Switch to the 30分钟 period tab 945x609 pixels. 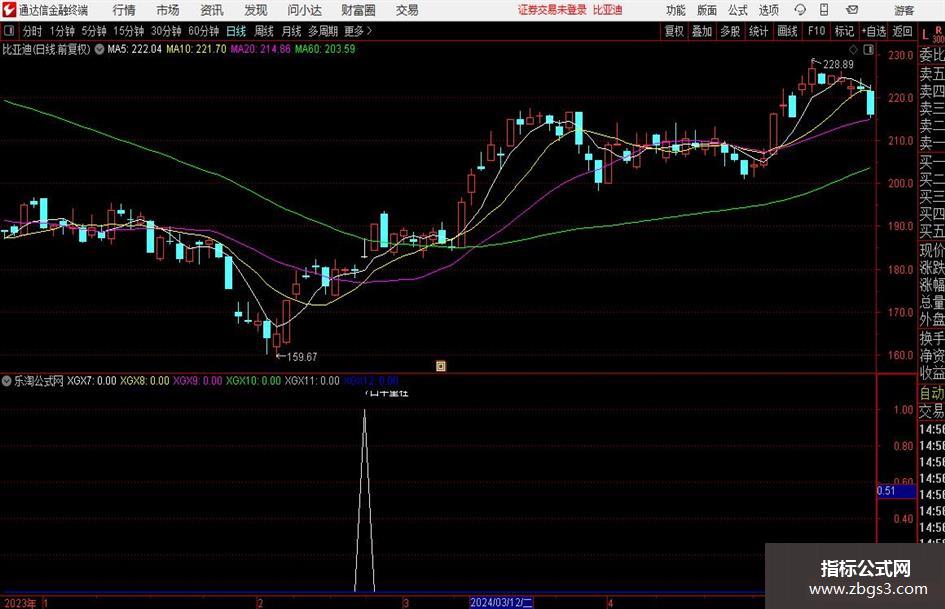166,31
